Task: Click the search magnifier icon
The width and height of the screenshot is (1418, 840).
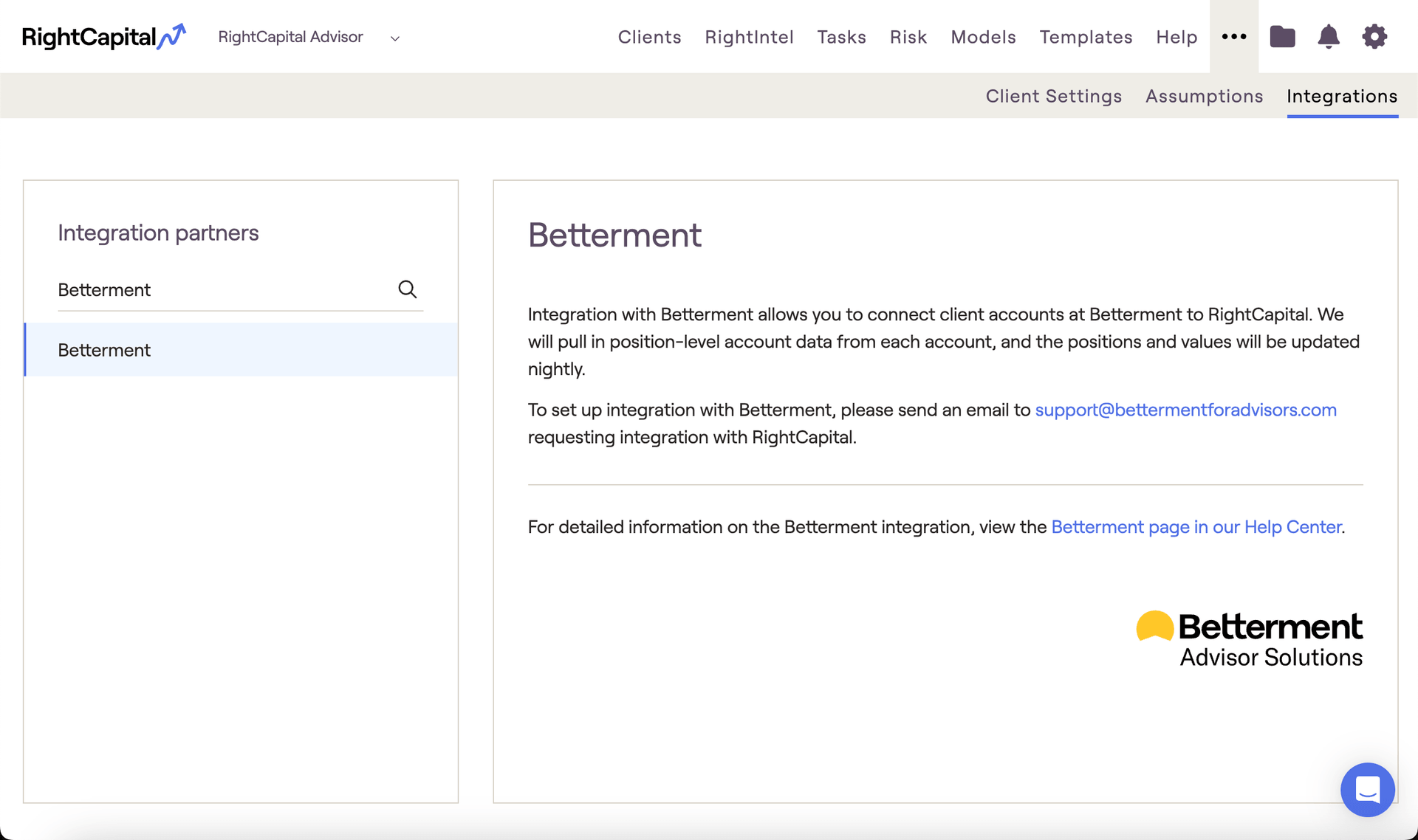Action: pos(408,289)
